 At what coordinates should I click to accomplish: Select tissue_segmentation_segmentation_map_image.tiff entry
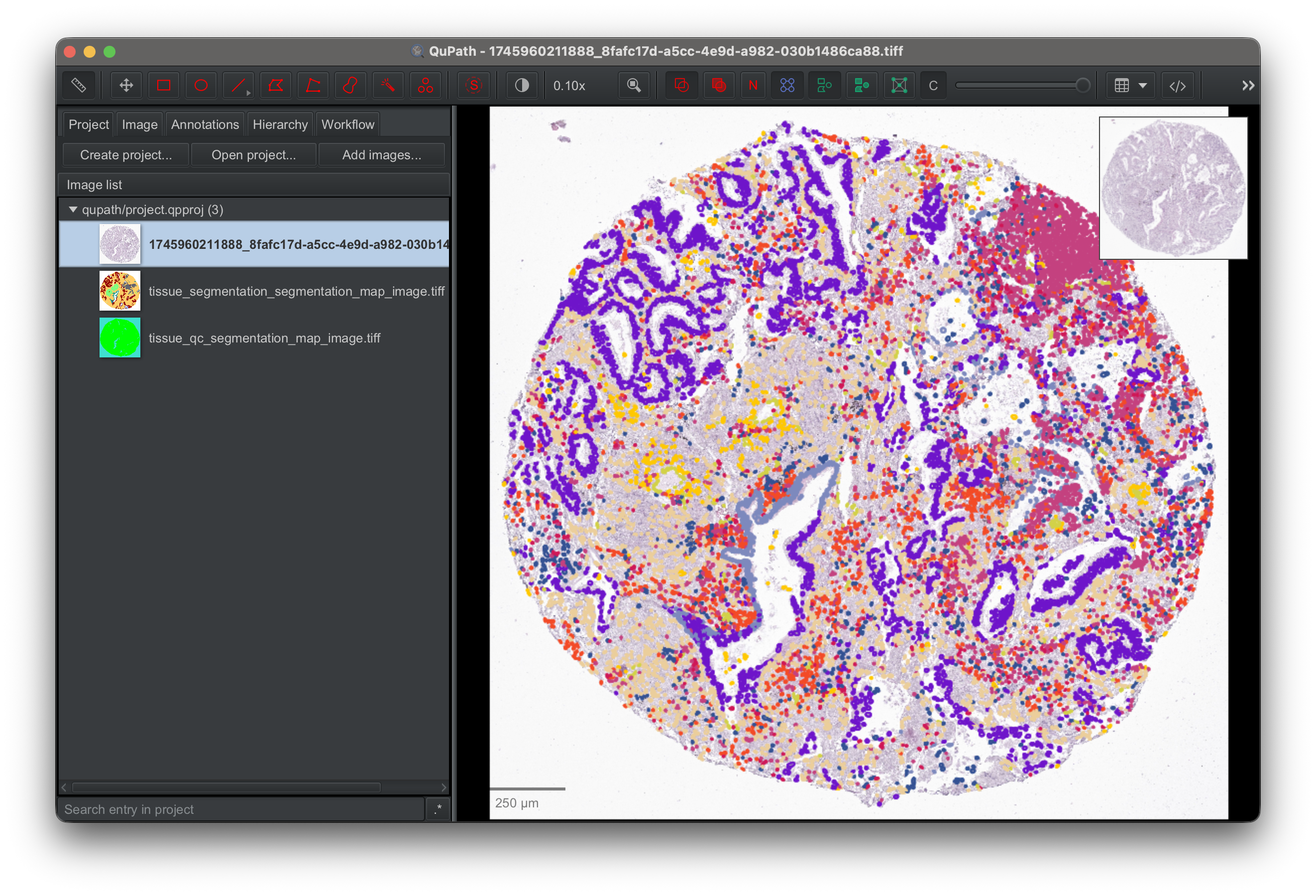pos(254,291)
